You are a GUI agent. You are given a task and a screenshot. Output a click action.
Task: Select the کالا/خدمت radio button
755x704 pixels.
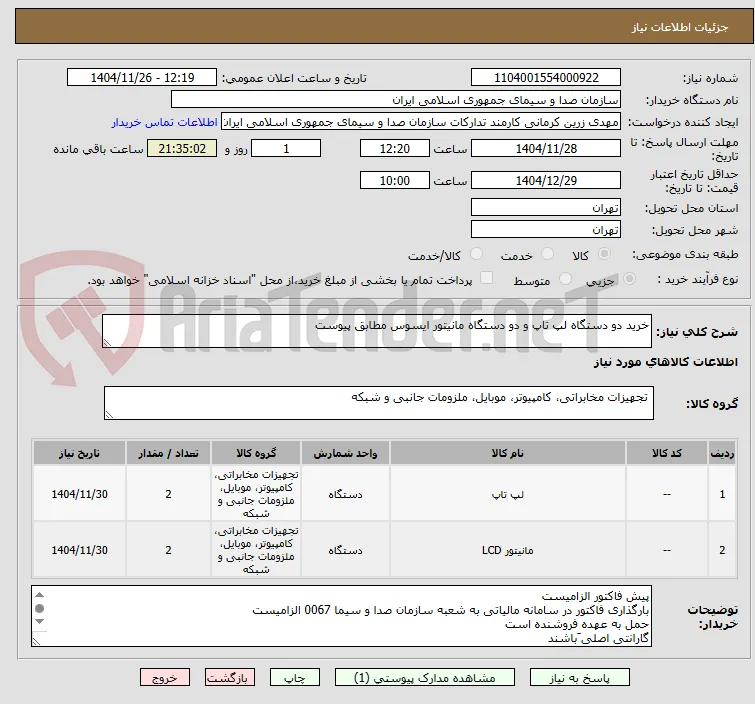476,254
